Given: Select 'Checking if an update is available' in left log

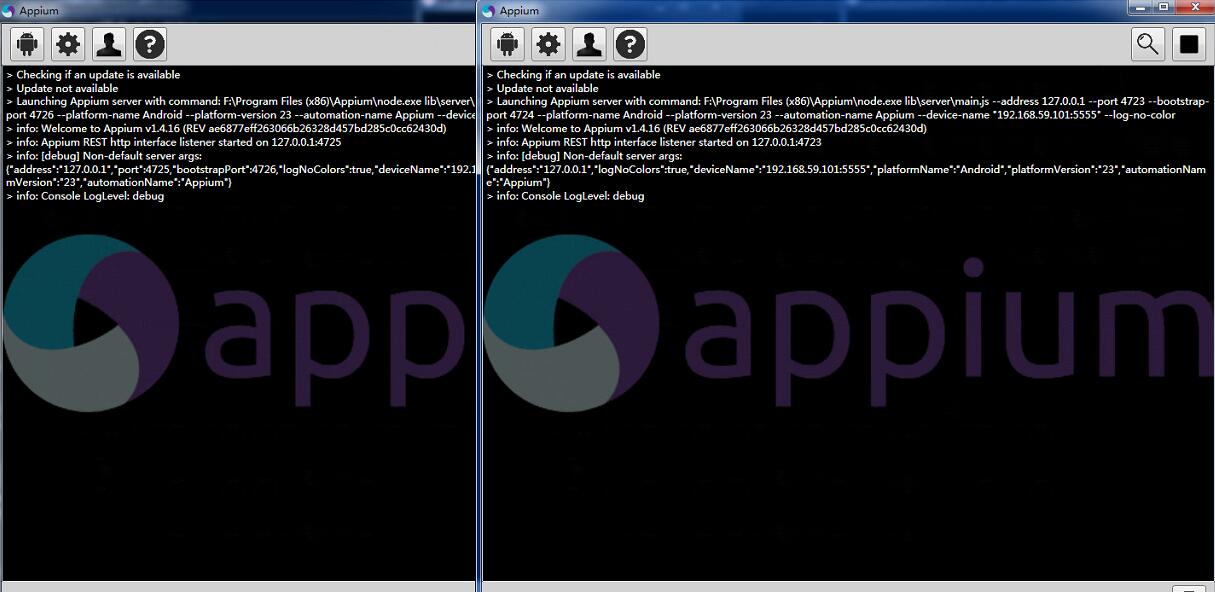Looking at the screenshot, I should [x=93, y=75].
